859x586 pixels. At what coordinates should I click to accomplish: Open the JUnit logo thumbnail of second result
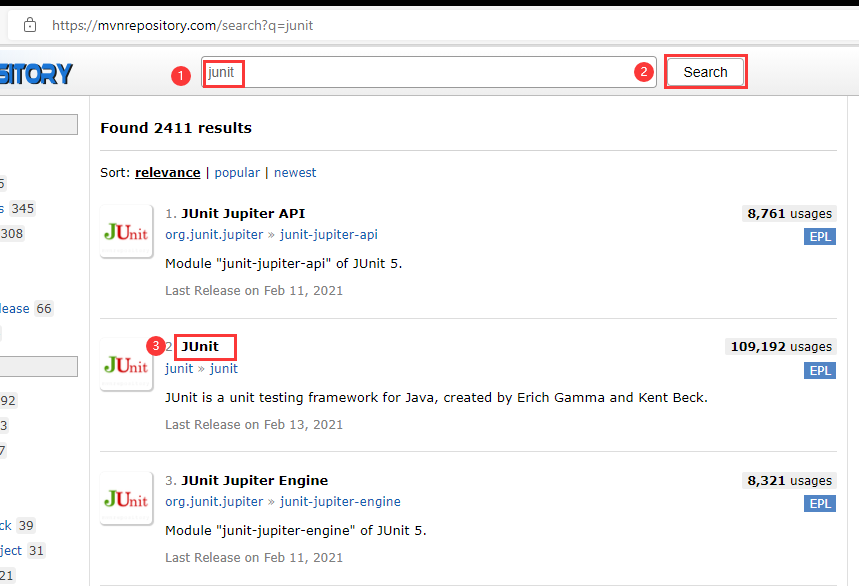tap(127, 365)
